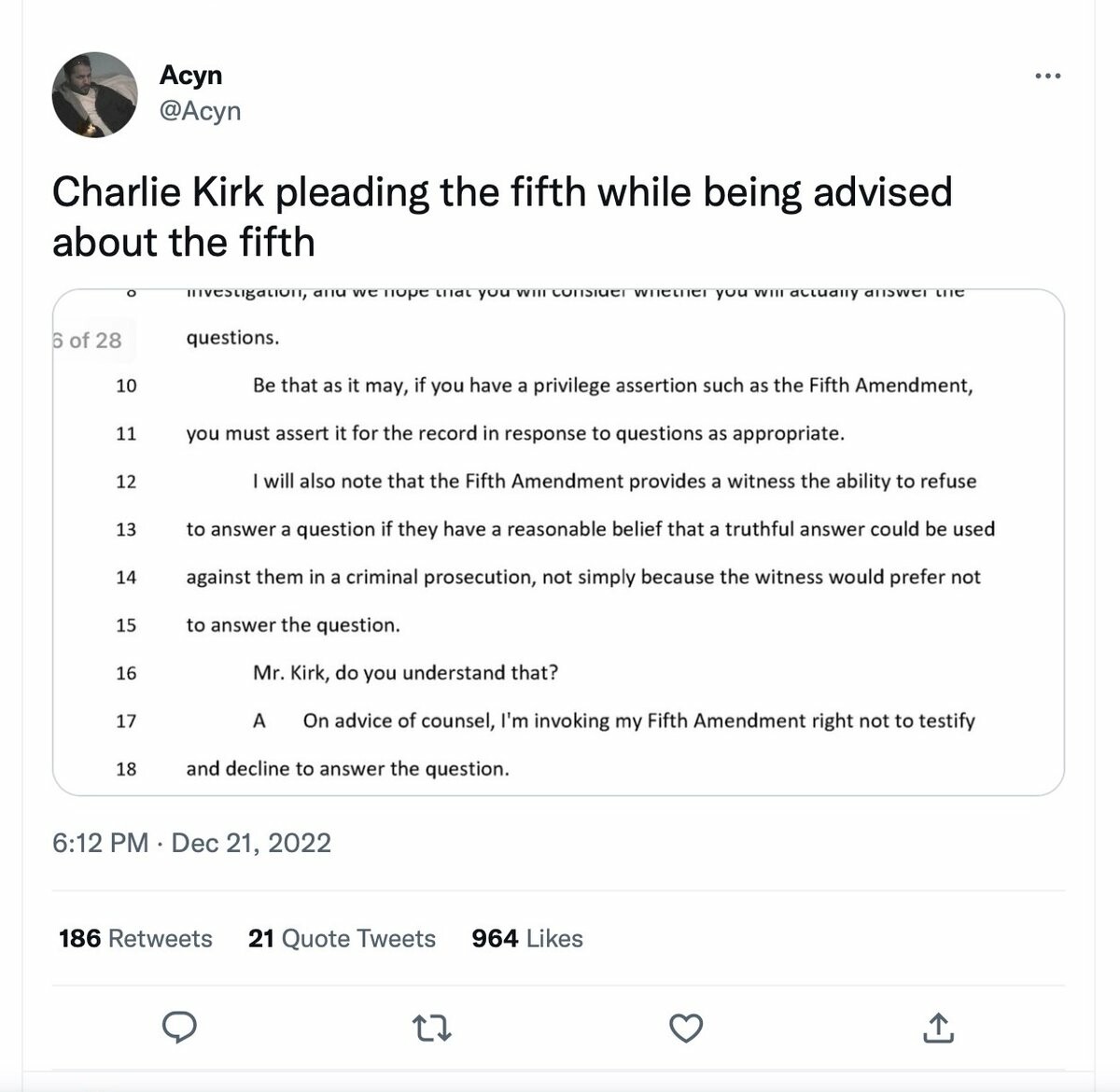Click the retweet arrows icon
The image size is (1120, 1092).
[x=432, y=1028]
